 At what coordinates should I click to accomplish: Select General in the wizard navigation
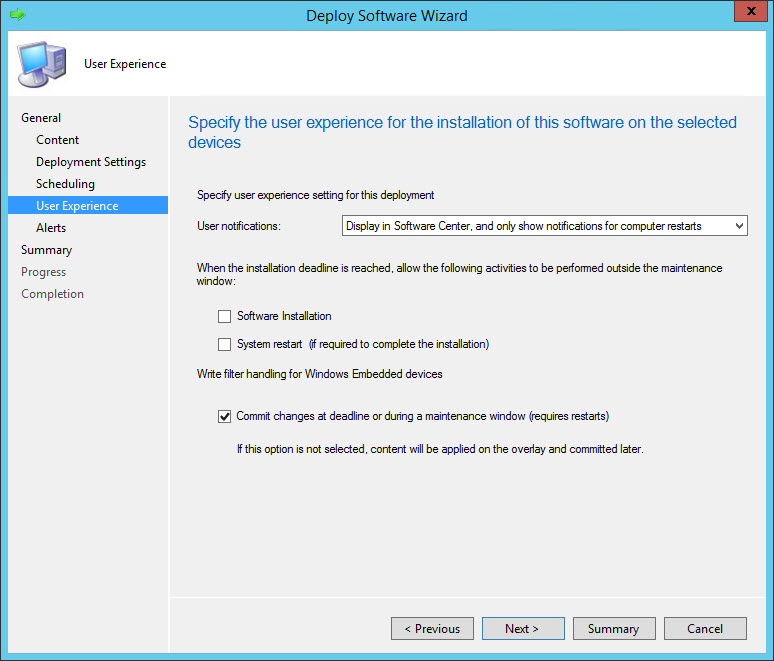(41, 118)
